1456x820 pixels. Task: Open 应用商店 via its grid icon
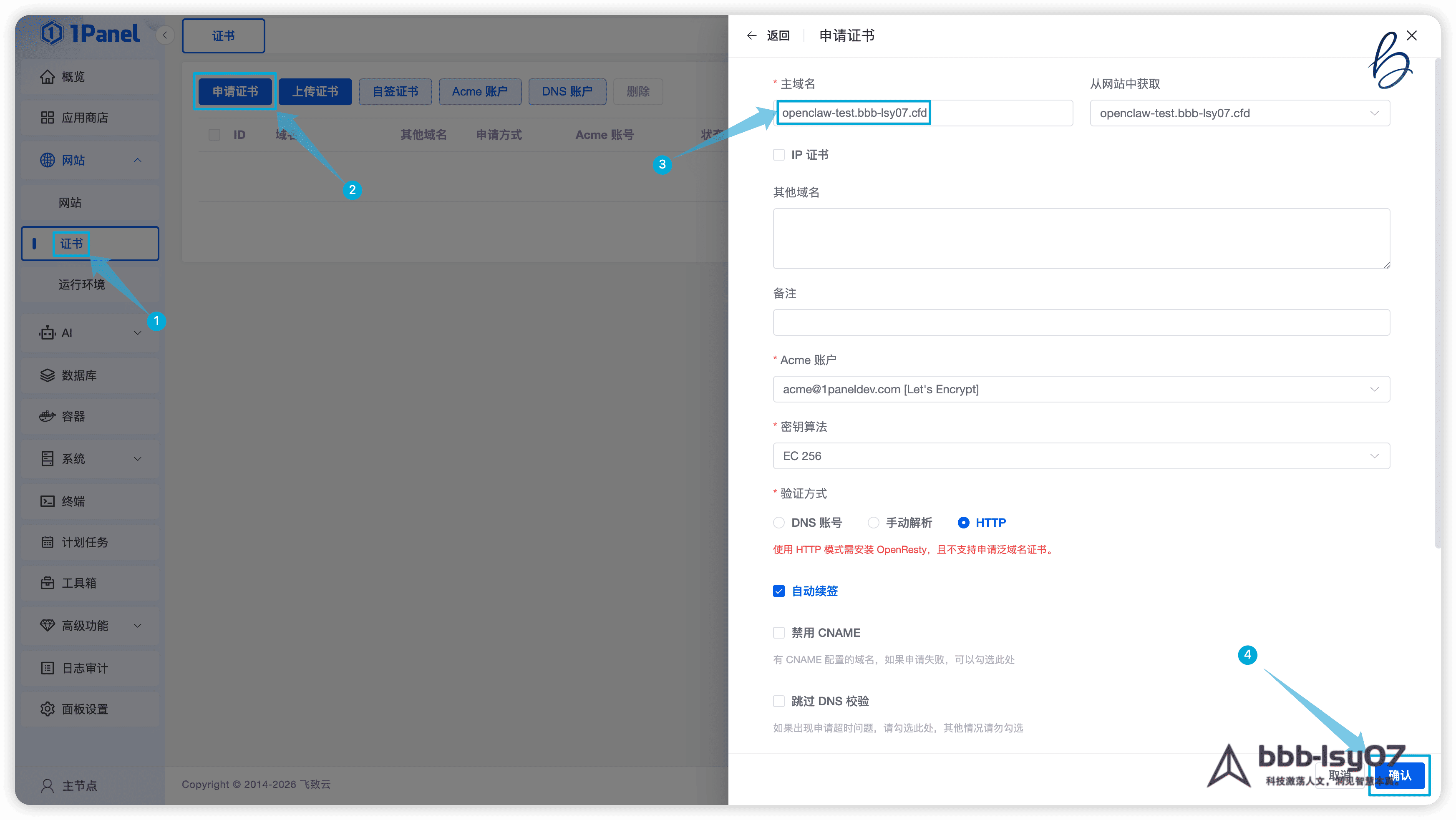tap(48, 118)
